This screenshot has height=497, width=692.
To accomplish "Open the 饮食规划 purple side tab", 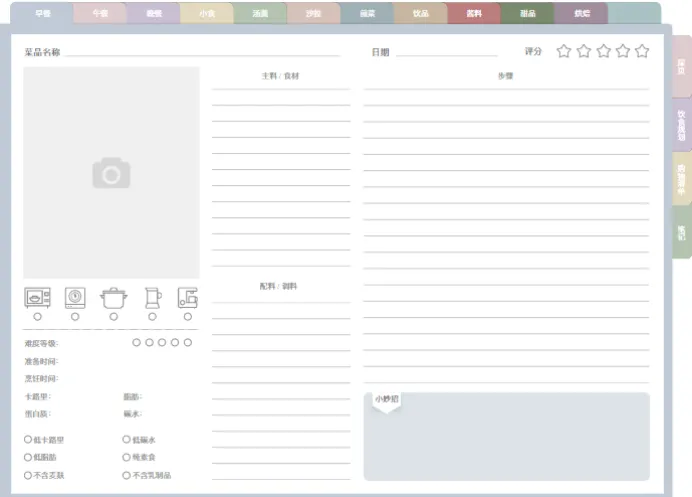I will (682, 125).
